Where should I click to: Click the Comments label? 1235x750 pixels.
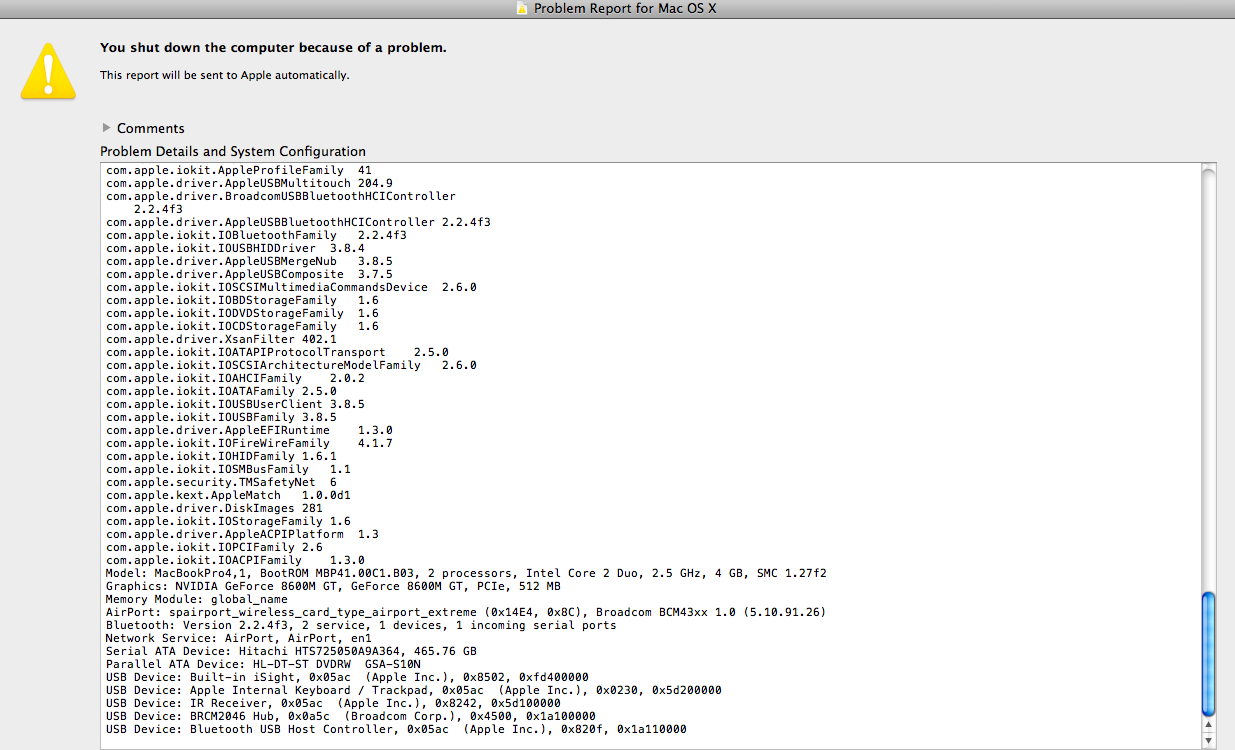click(151, 128)
